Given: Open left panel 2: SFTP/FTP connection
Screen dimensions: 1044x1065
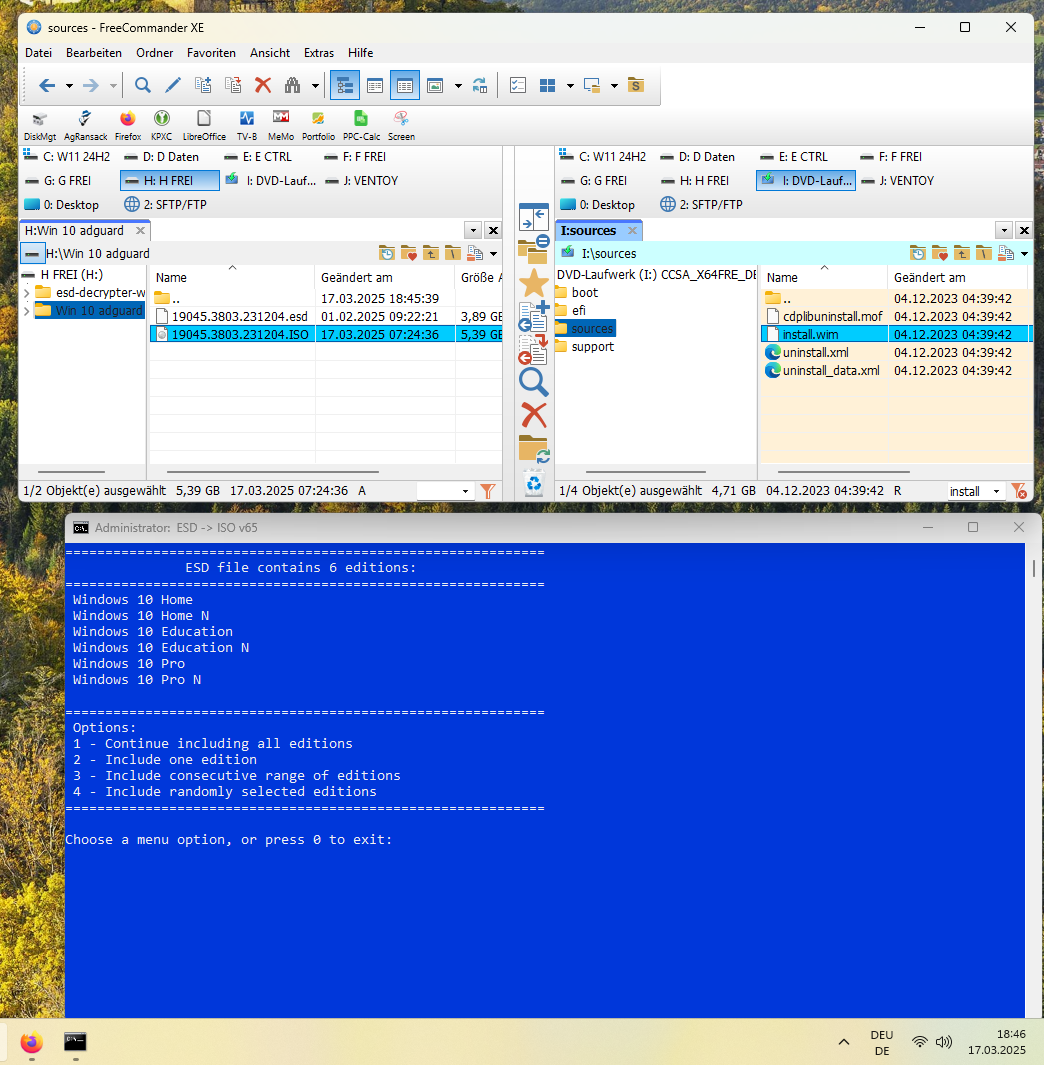Looking at the screenshot, I should 165,204.
